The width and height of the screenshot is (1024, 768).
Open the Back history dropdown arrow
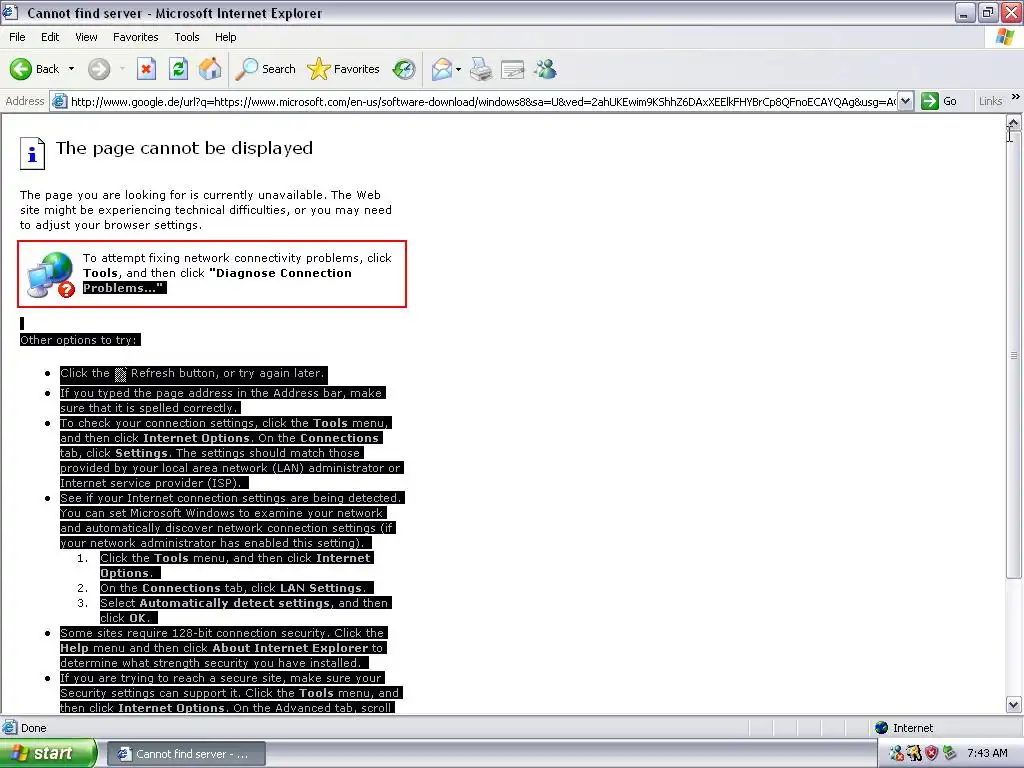click(71, 69)
